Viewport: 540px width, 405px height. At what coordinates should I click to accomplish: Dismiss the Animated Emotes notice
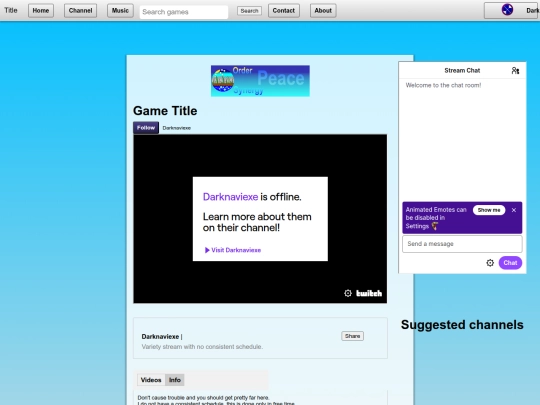point(514,210)
